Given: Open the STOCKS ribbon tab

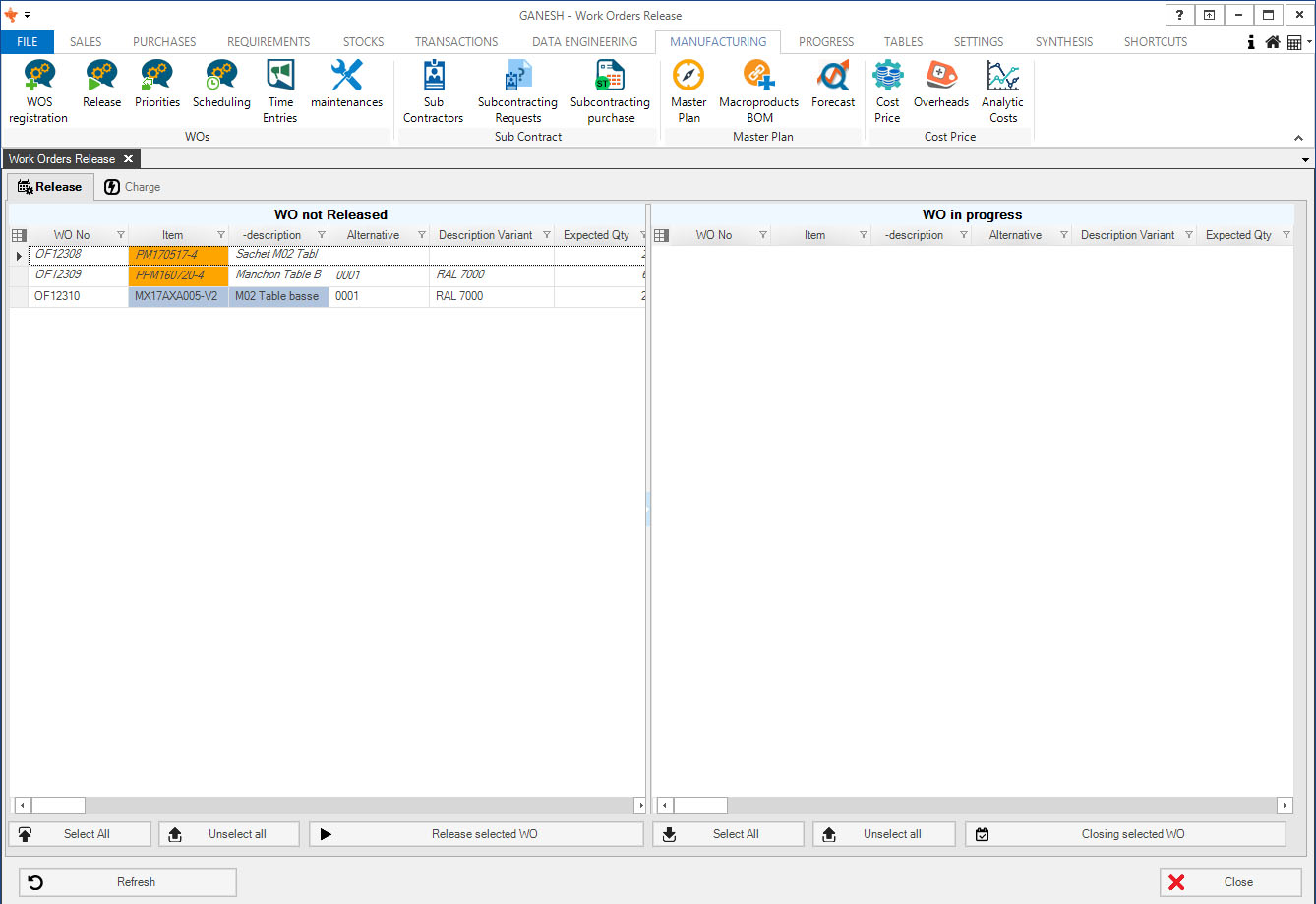Looking at the screenshot, I should pyautogui.click(x=363, y=42).
